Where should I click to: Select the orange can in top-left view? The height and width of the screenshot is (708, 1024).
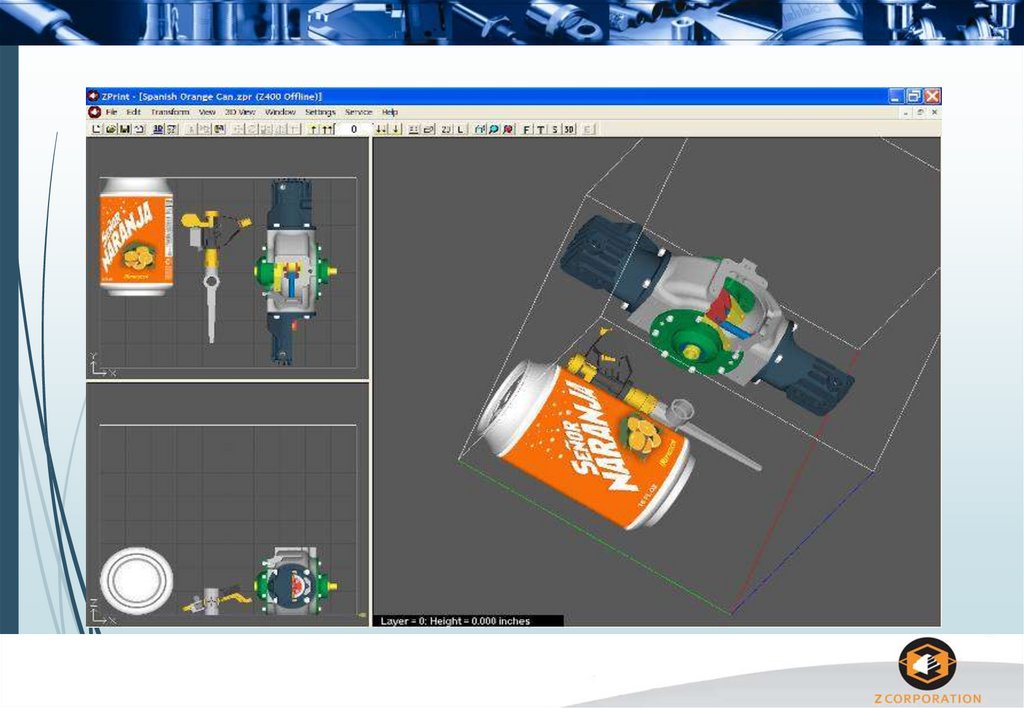pyautogui.click(x=137, y=237)
